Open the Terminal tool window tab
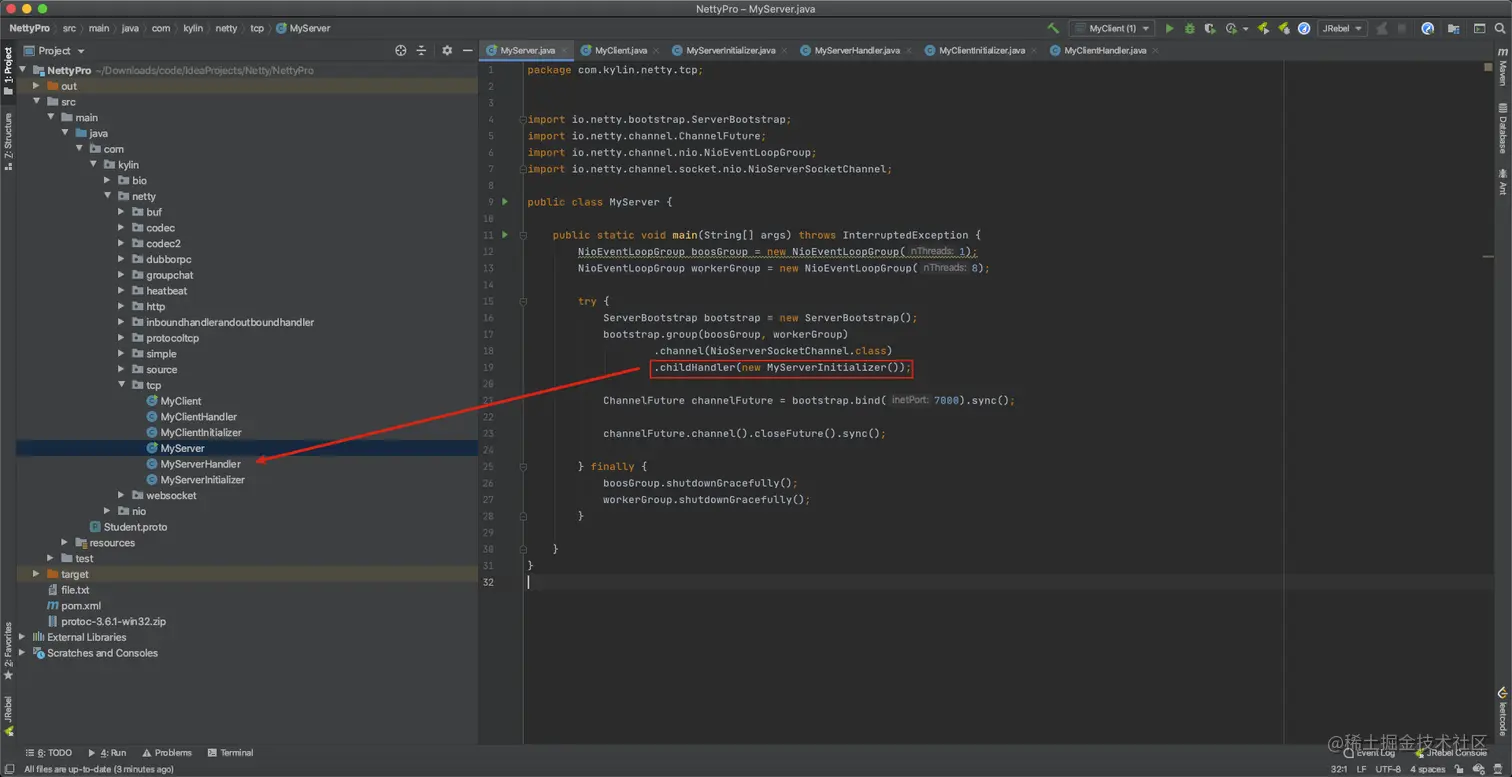1512x777 pixels. (230, 753)
